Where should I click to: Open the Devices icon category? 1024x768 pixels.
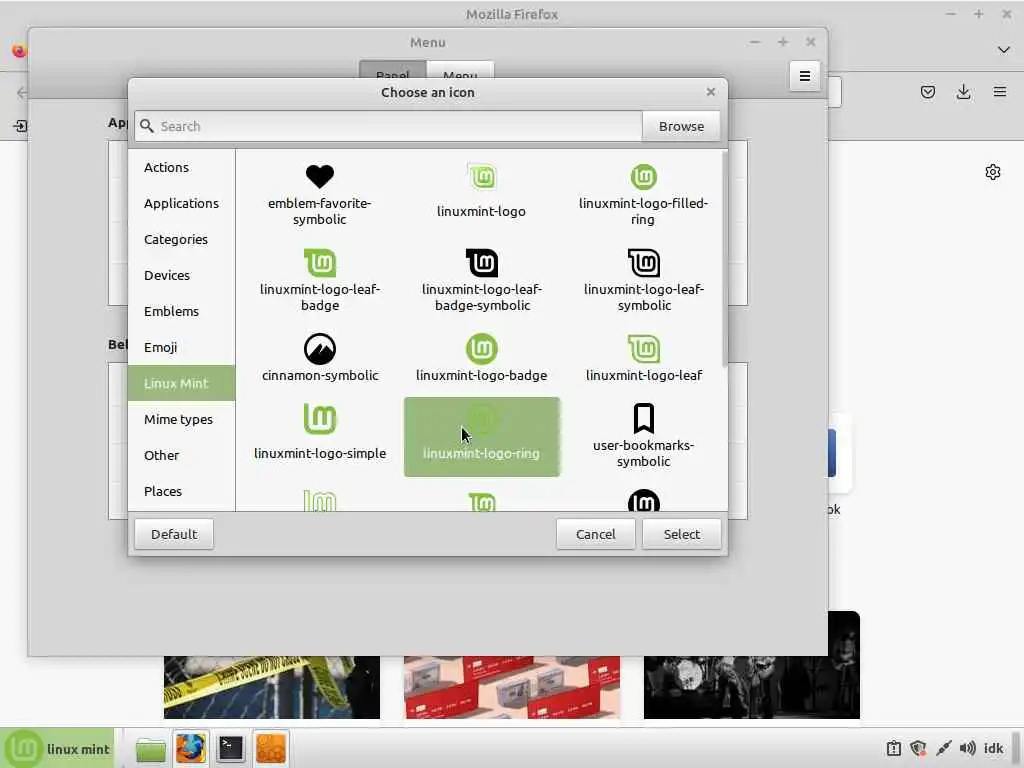(x=182, y=275)
